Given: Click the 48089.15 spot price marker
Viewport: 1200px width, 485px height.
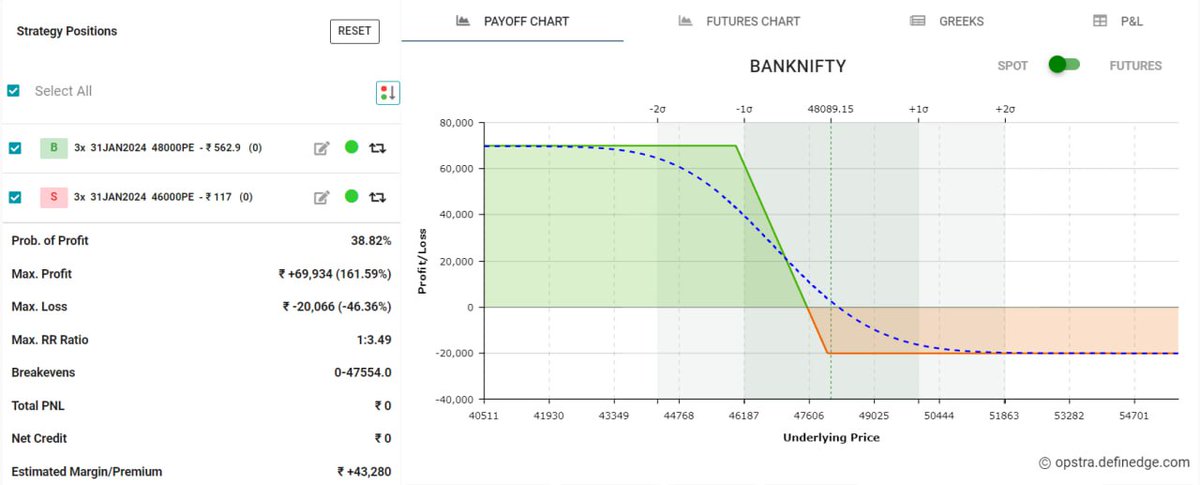Looking at the screenshot, I should tap(830, 108).
